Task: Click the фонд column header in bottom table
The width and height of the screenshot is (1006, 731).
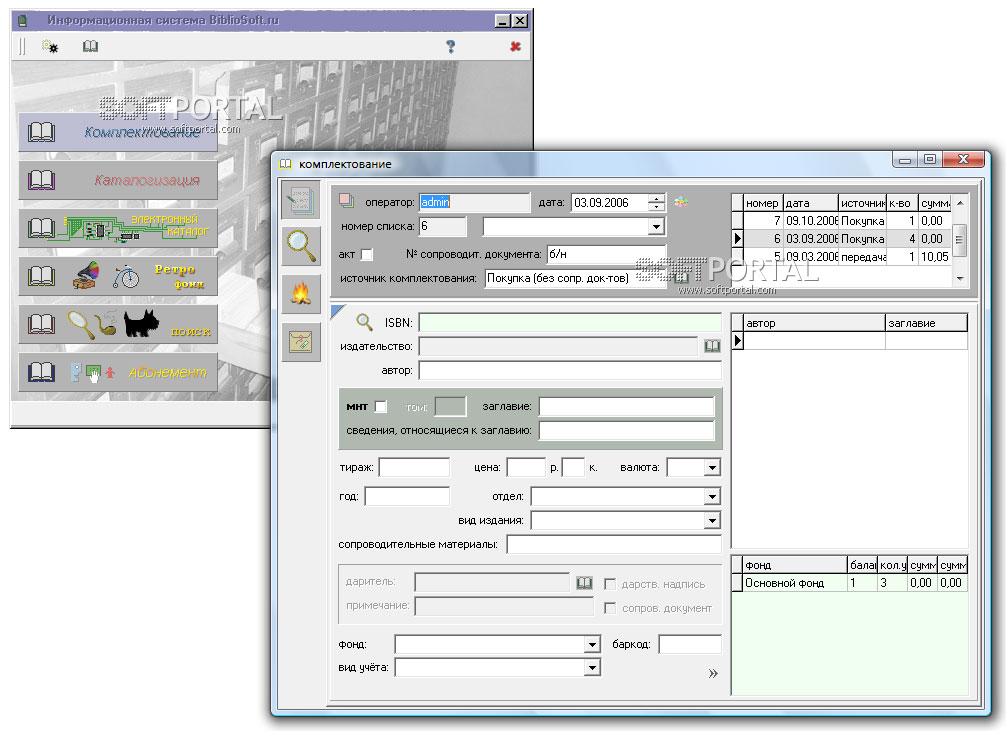Action: pyautogui.click(x=795, y=565)
